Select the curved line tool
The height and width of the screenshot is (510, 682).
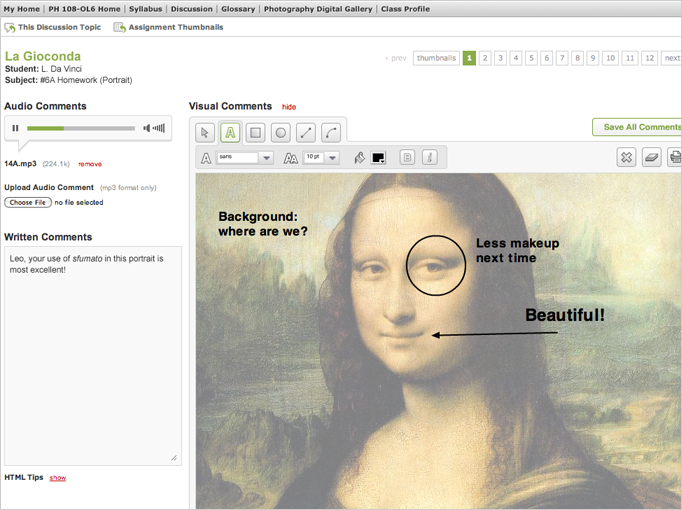point(331,132)
